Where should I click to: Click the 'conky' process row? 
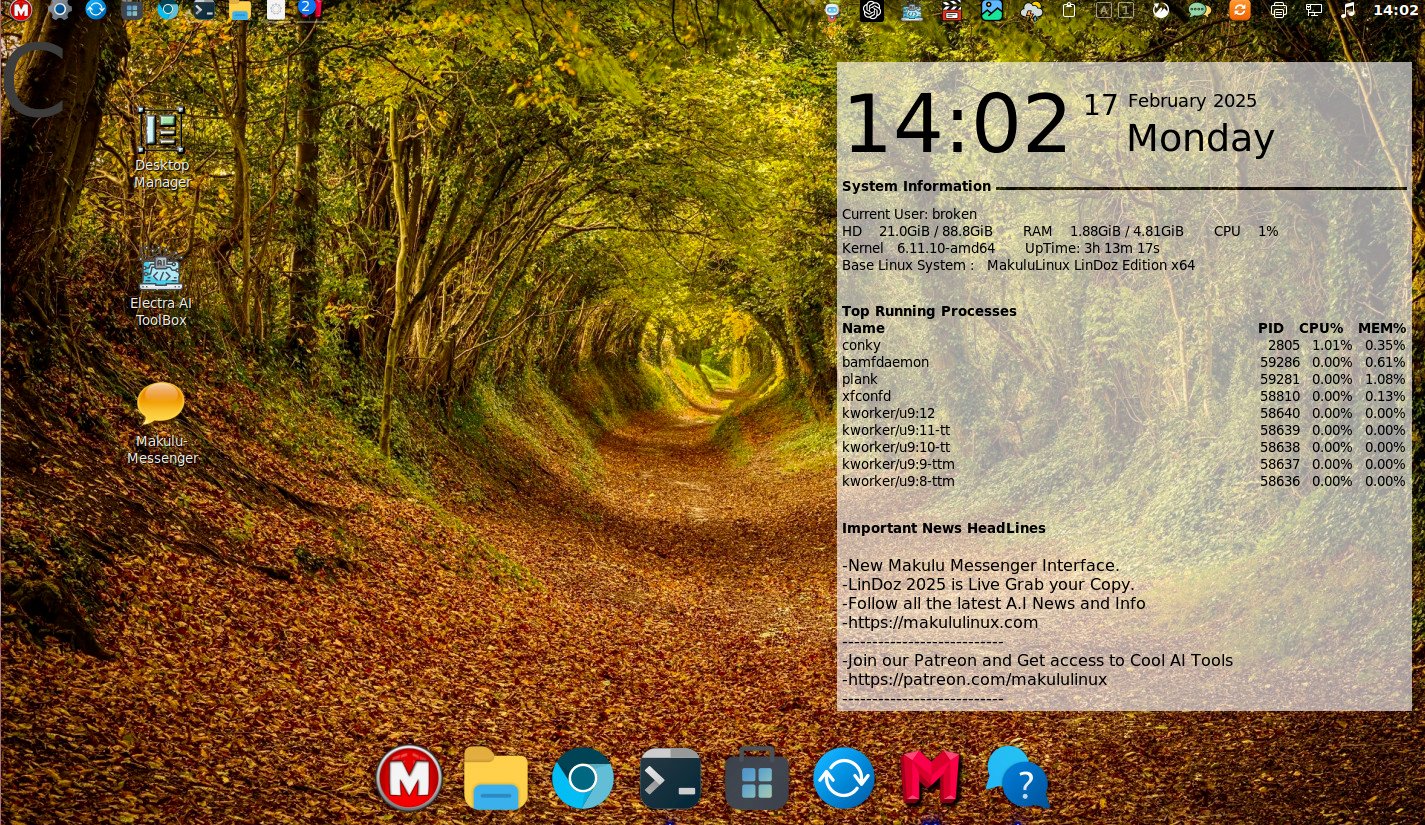(1123, 345)
